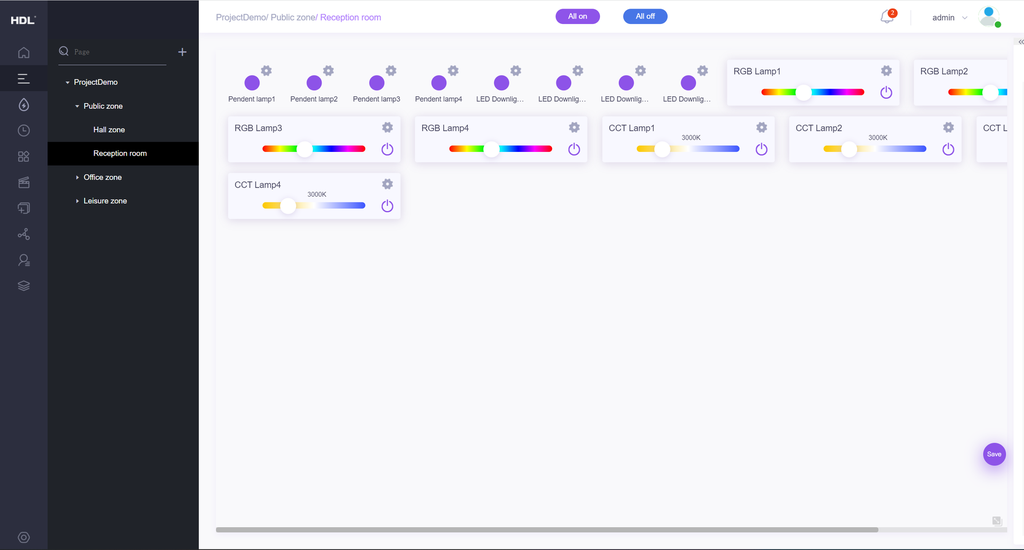This screenshot has height=550, width=1024.
Task: Select Hall zone in the page tree
Action: tap(109, 130)
